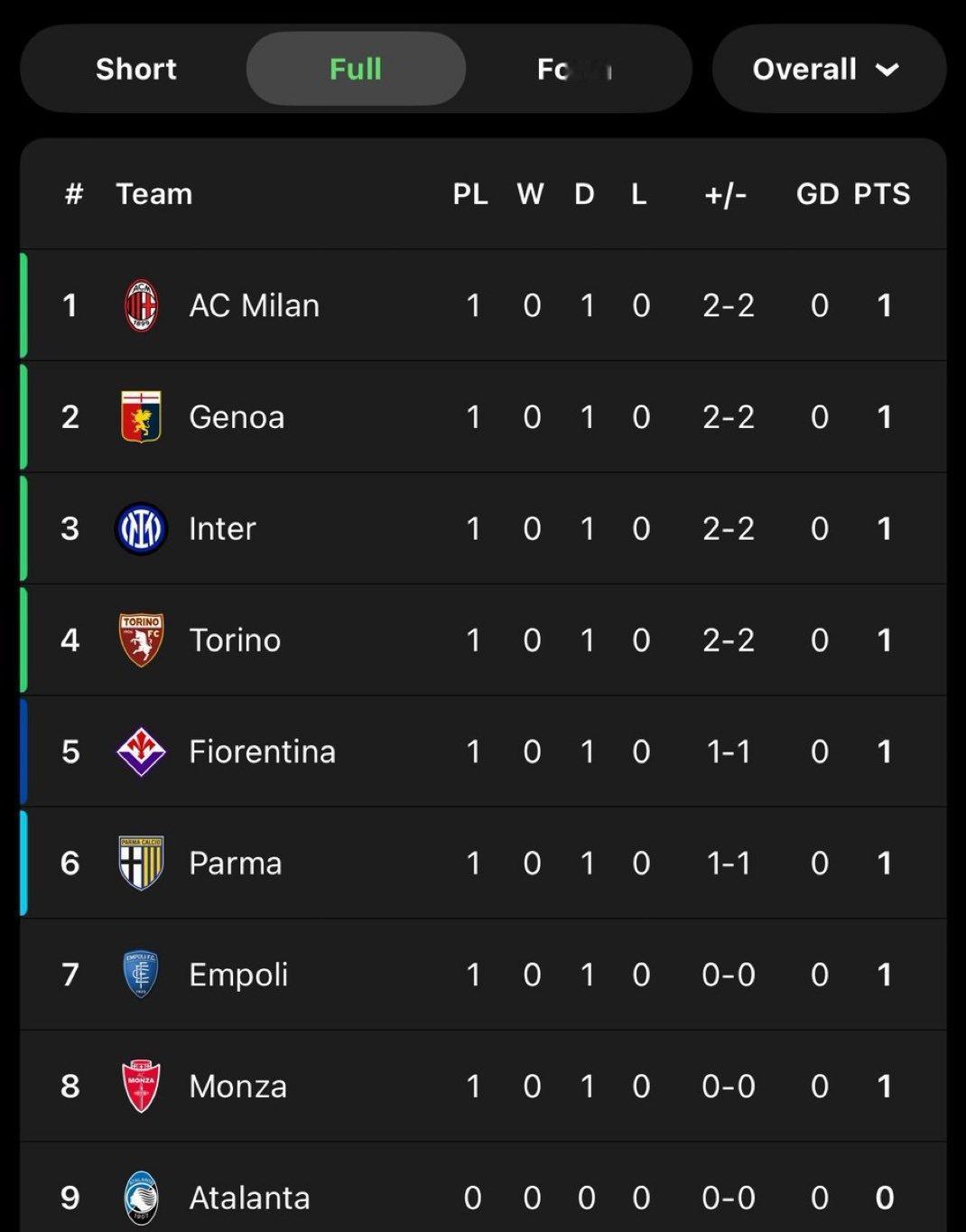Click the AC Milan club crest

point(141,305)
